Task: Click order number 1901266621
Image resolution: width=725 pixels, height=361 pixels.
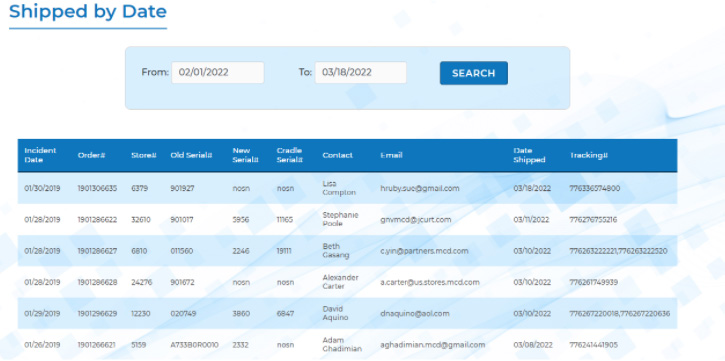Action: 97,345
